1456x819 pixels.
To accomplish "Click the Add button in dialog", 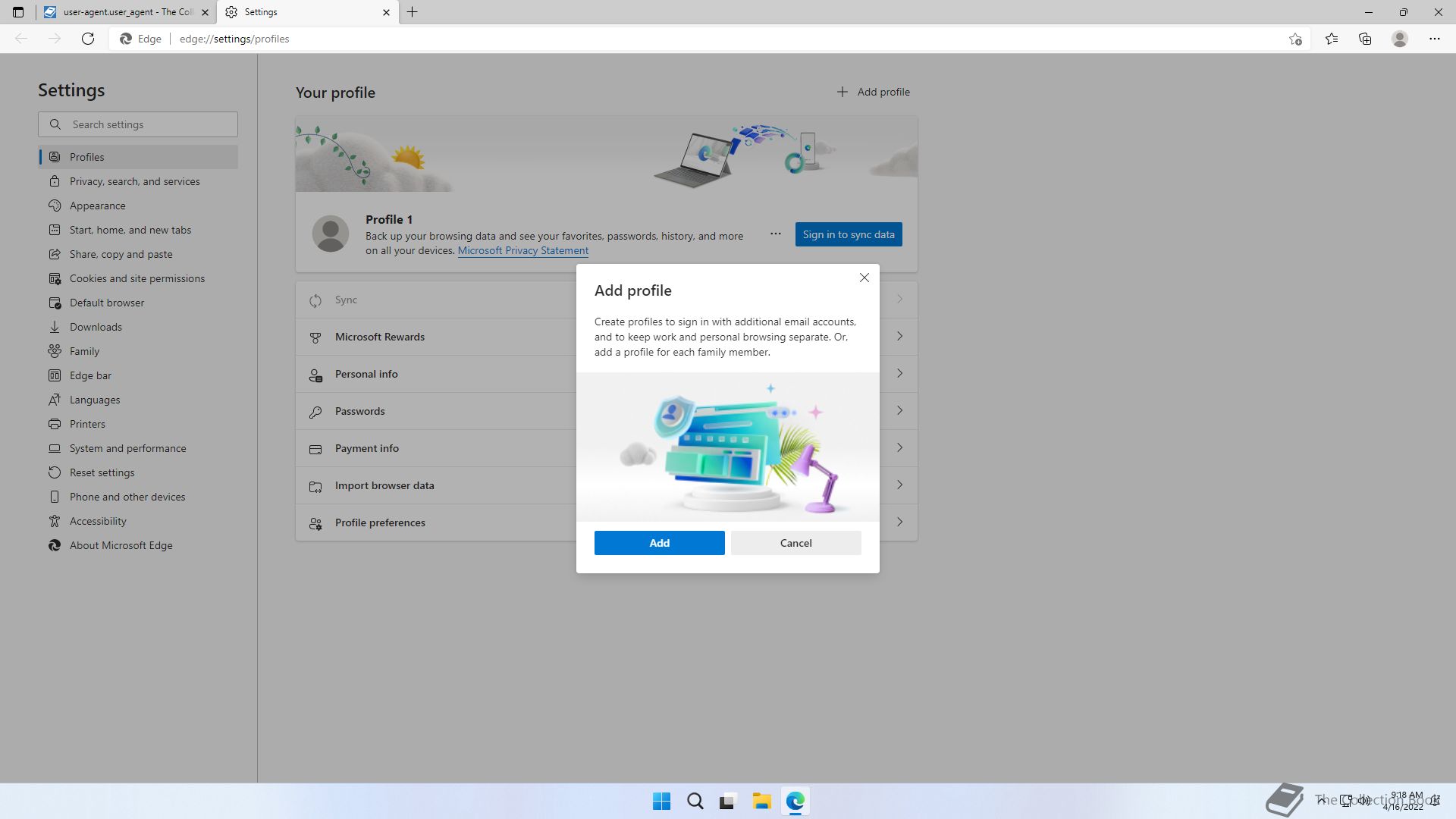I will click(659, 543).
